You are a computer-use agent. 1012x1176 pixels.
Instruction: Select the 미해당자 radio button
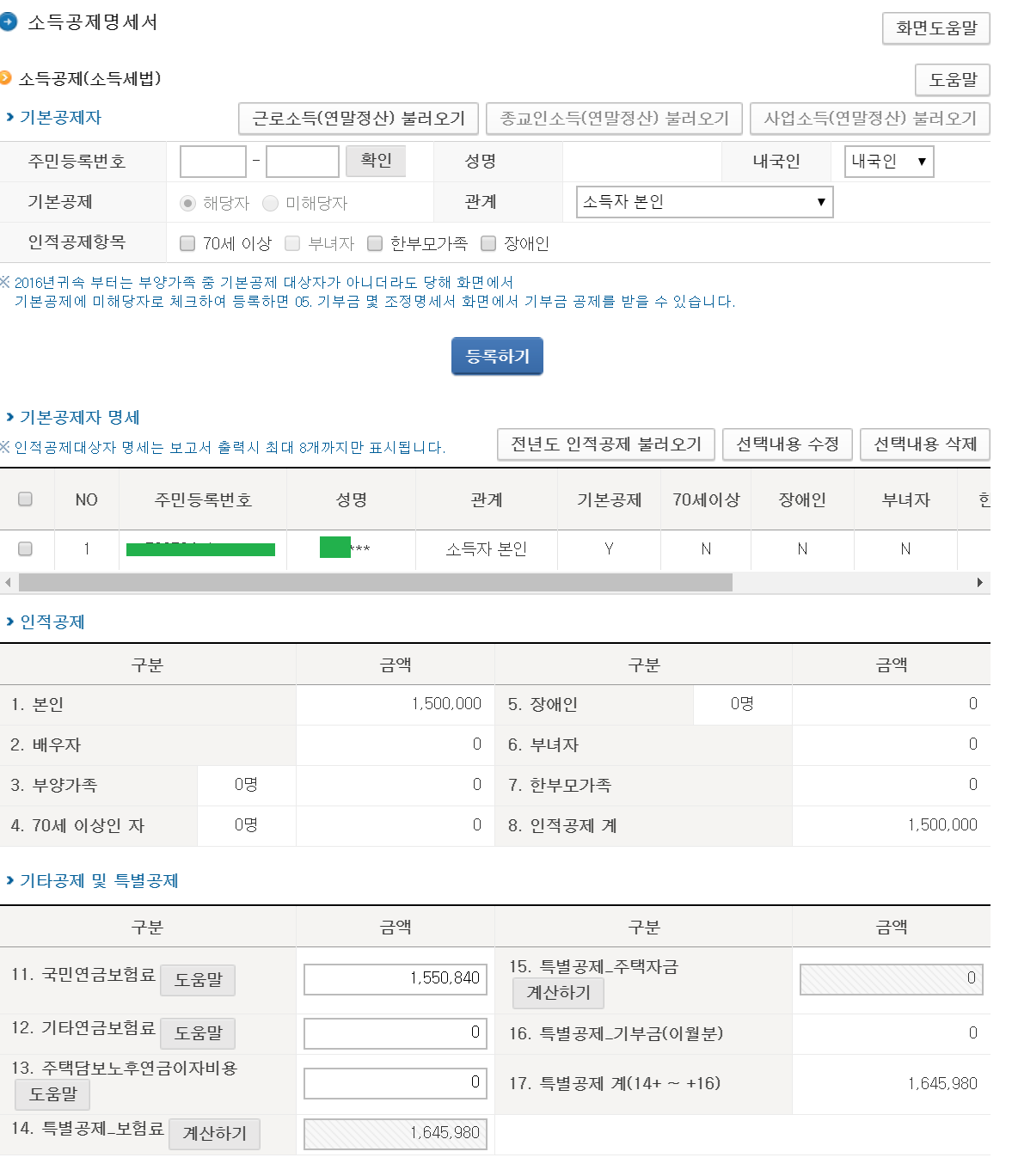click(271, 204)
